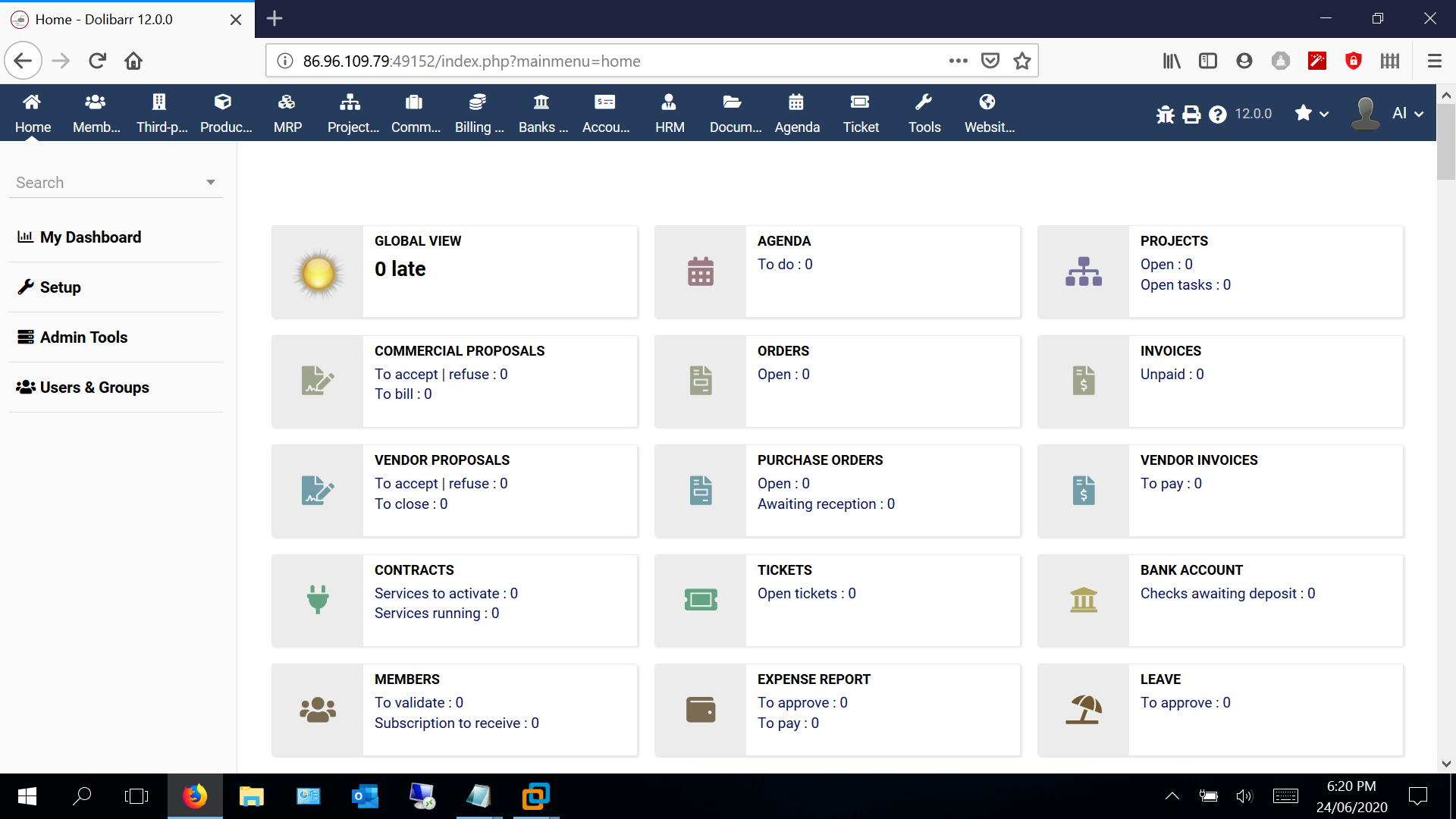Click the Agenda calendar widget icon
The width and height of the screenshot is (1456, 819).
[x=701, y=271]
